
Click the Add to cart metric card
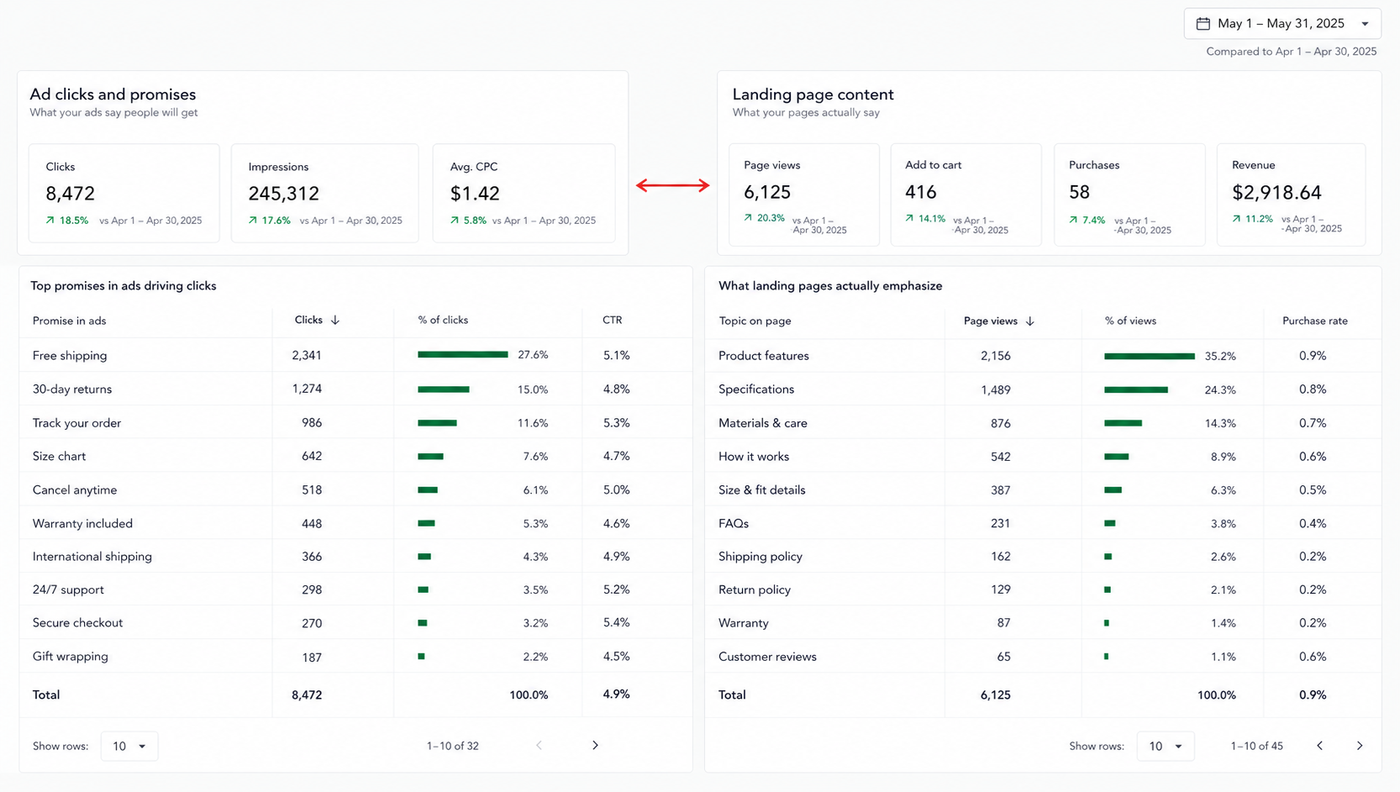(x=966, y=194)
